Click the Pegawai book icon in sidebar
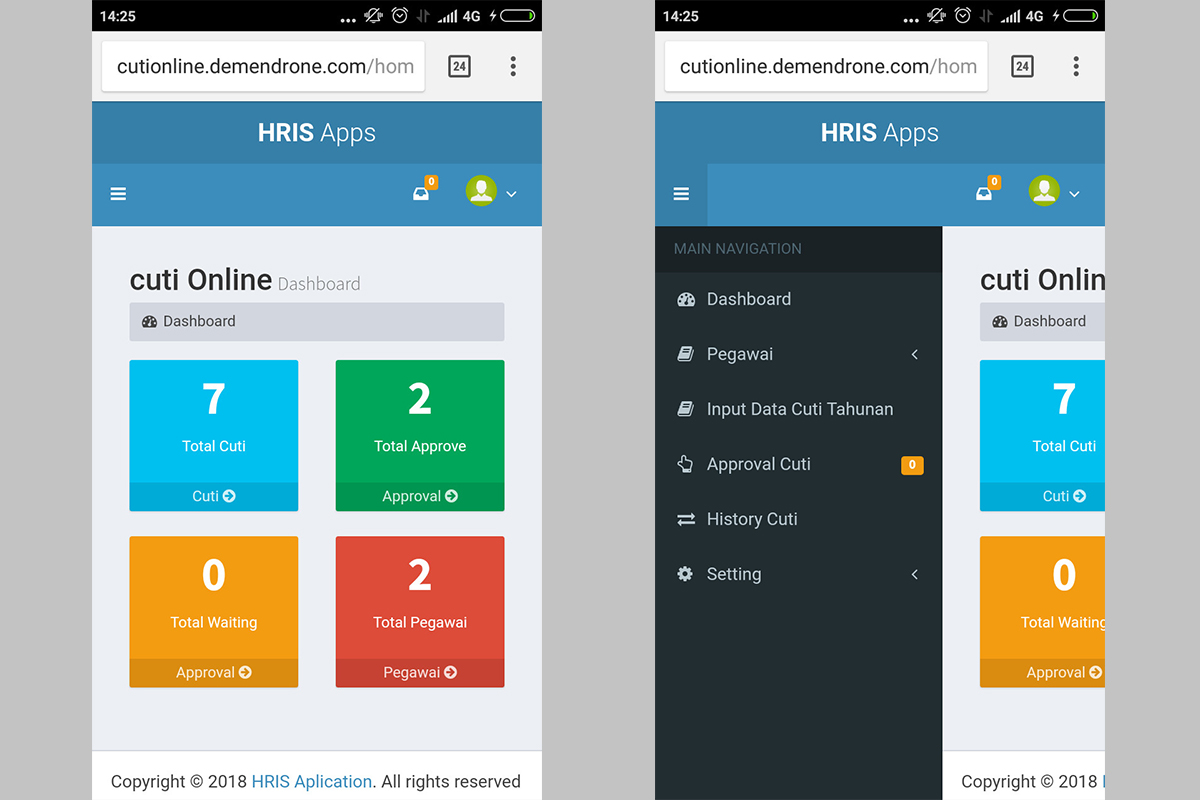This screenshot has width=1200, height=800. (x=685, y=354)
